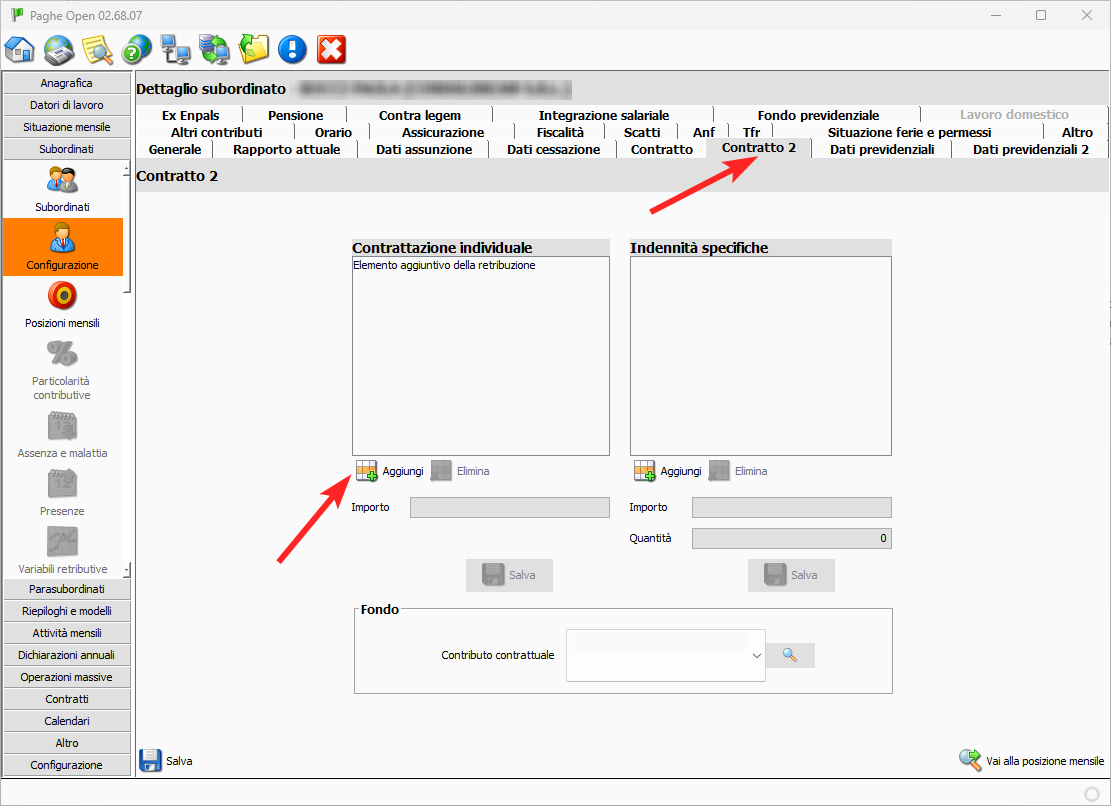Expand the Contributo contrattuale dropdown
The image size is (1111, 806).
click(x=754, y=655)
